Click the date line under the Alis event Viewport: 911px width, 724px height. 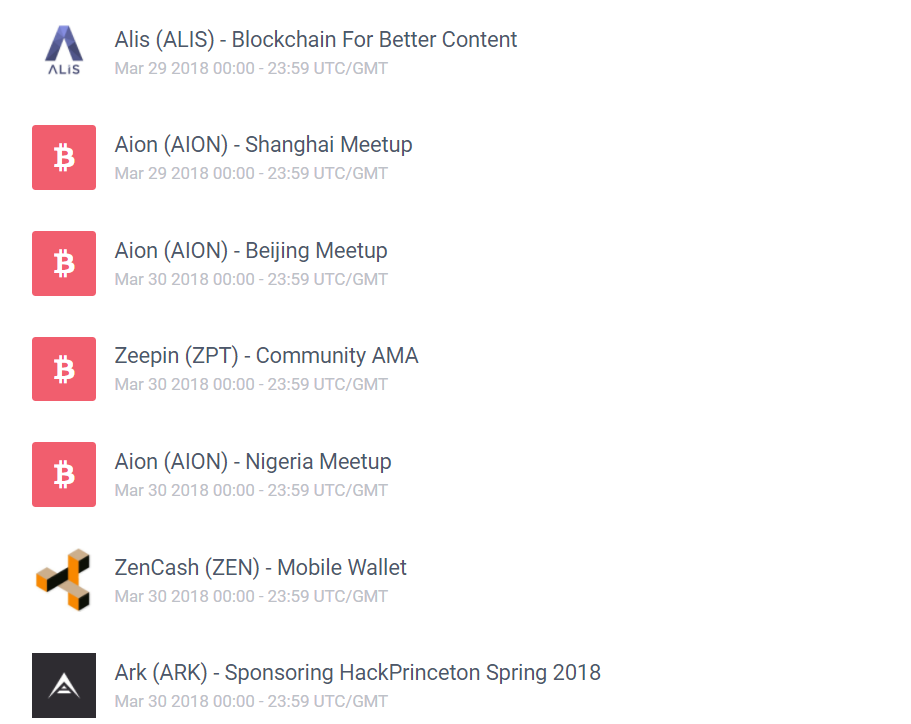(x=251, y=69)
